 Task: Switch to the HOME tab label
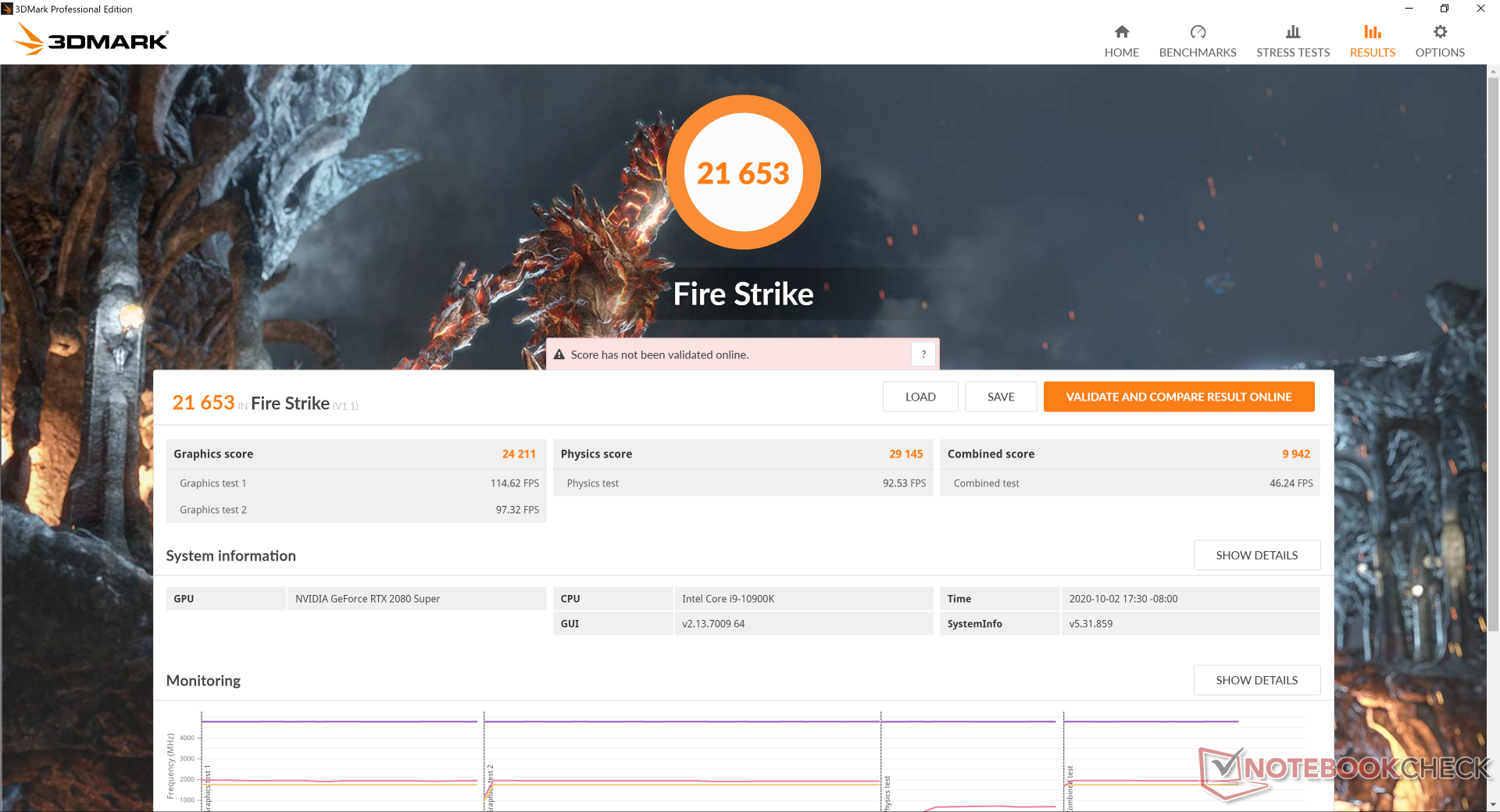coord(1121,52)
